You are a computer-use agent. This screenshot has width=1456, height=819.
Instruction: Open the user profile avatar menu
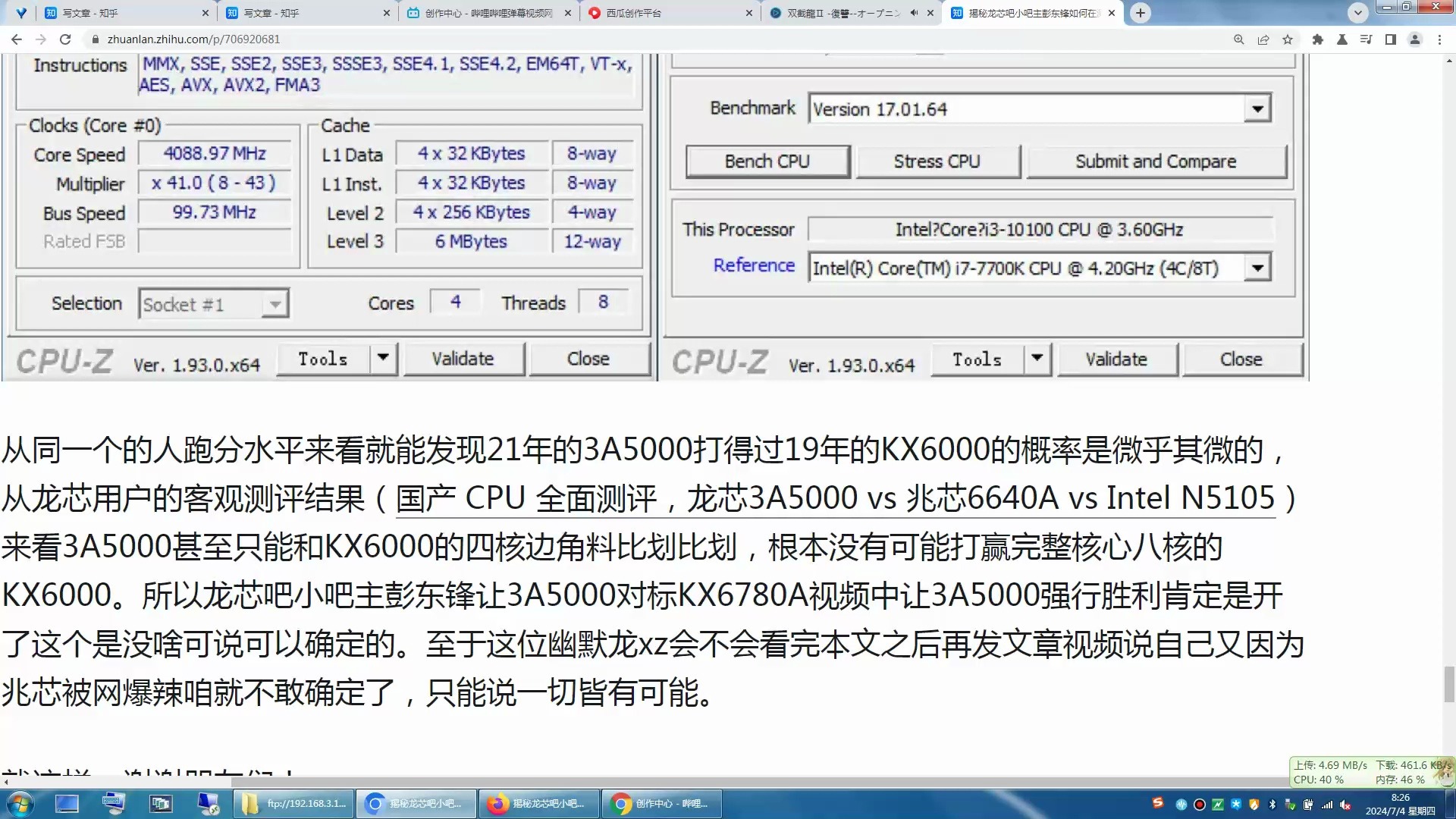(x=1415, y=39)
